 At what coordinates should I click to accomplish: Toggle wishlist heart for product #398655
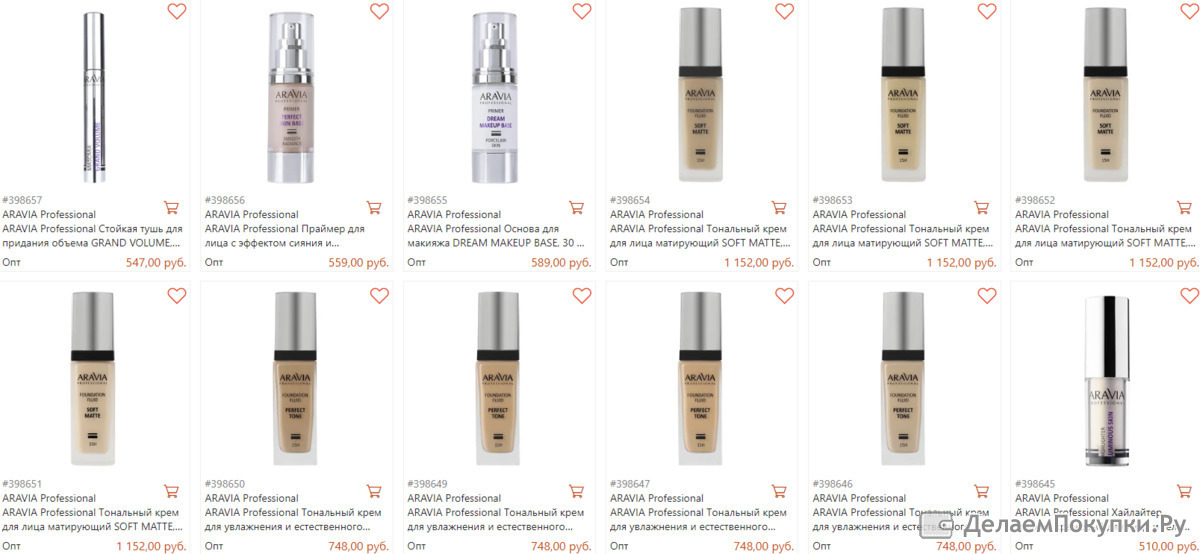point(582,12)
